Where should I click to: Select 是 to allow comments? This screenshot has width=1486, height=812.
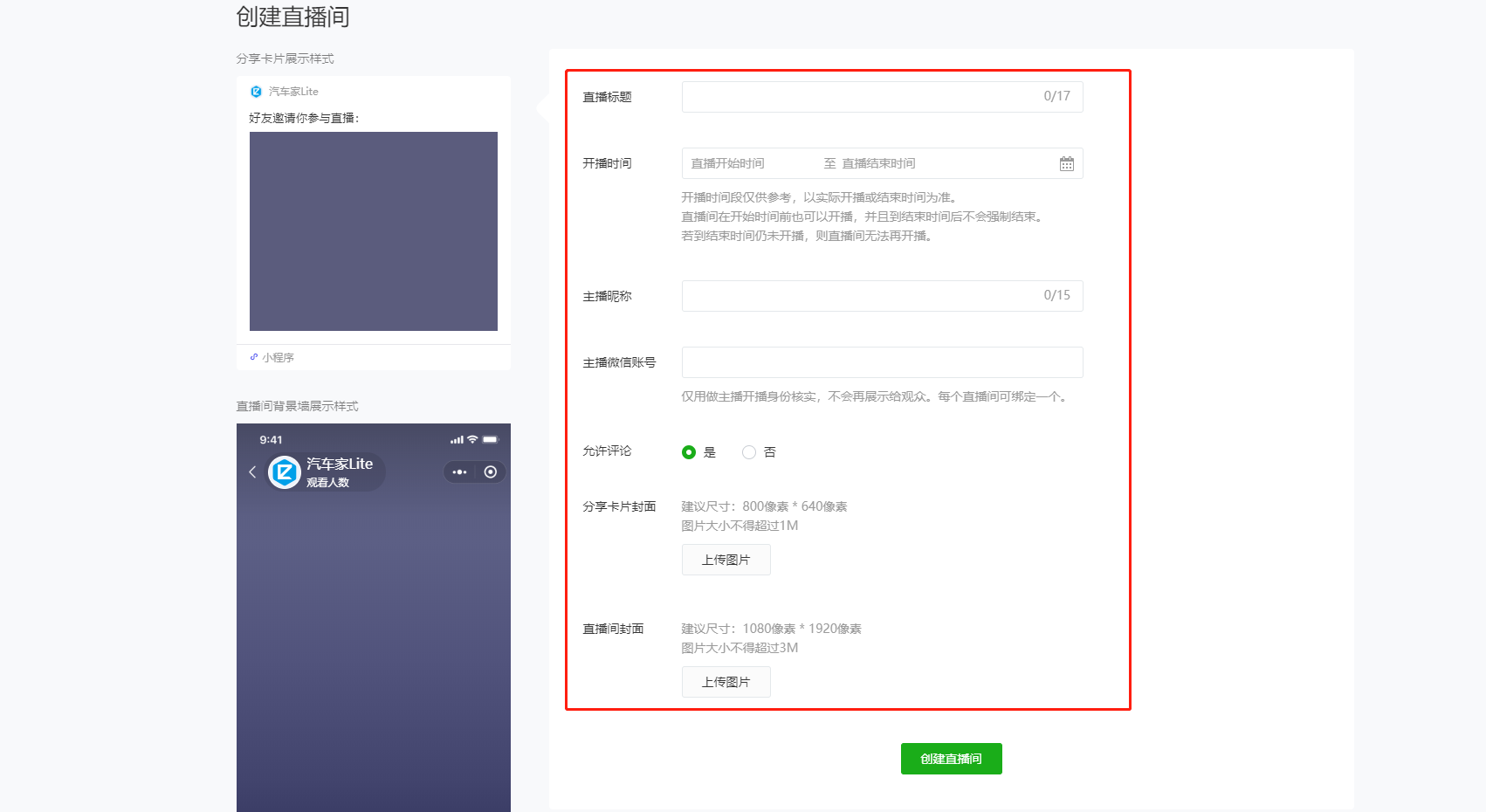point(689,452)
